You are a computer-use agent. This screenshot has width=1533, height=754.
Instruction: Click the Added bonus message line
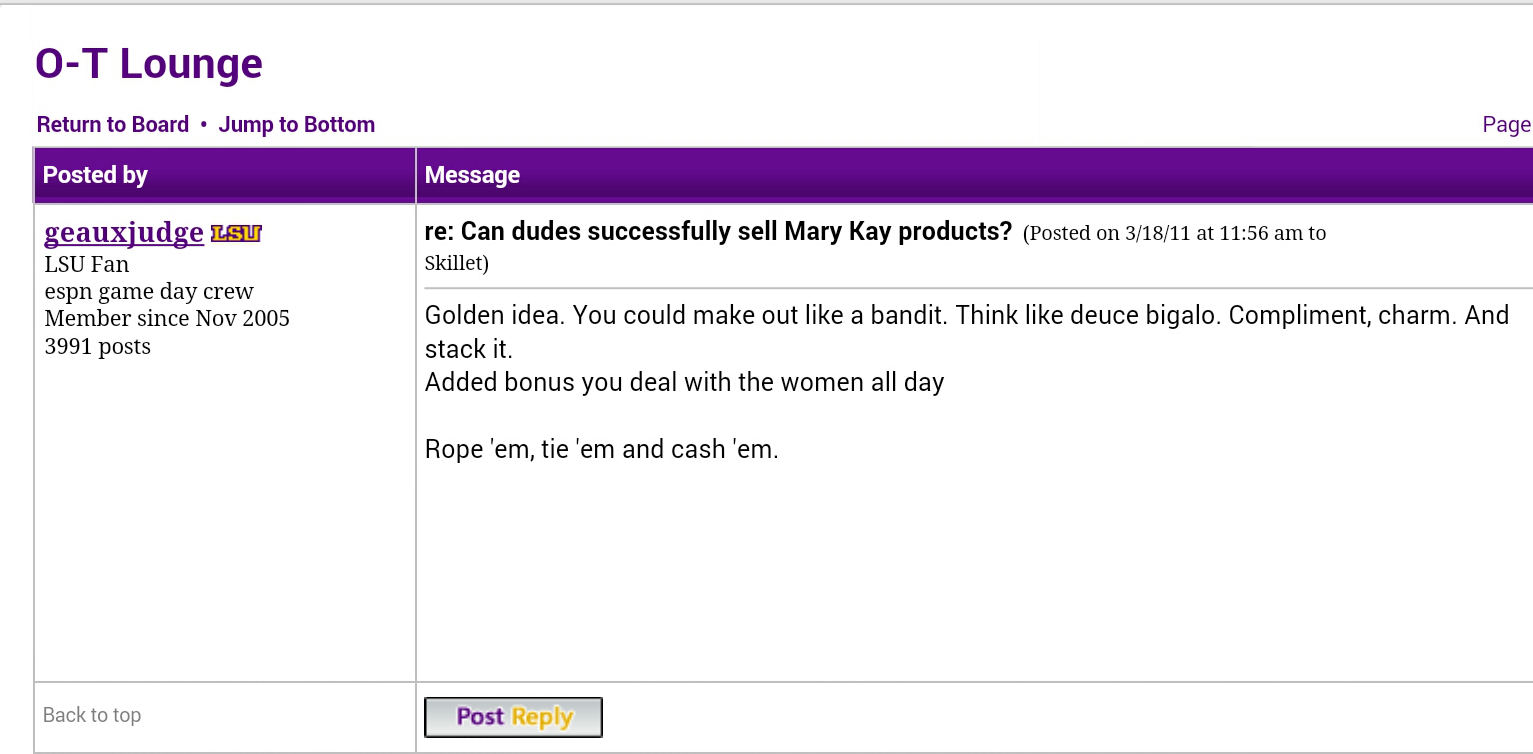685,382
